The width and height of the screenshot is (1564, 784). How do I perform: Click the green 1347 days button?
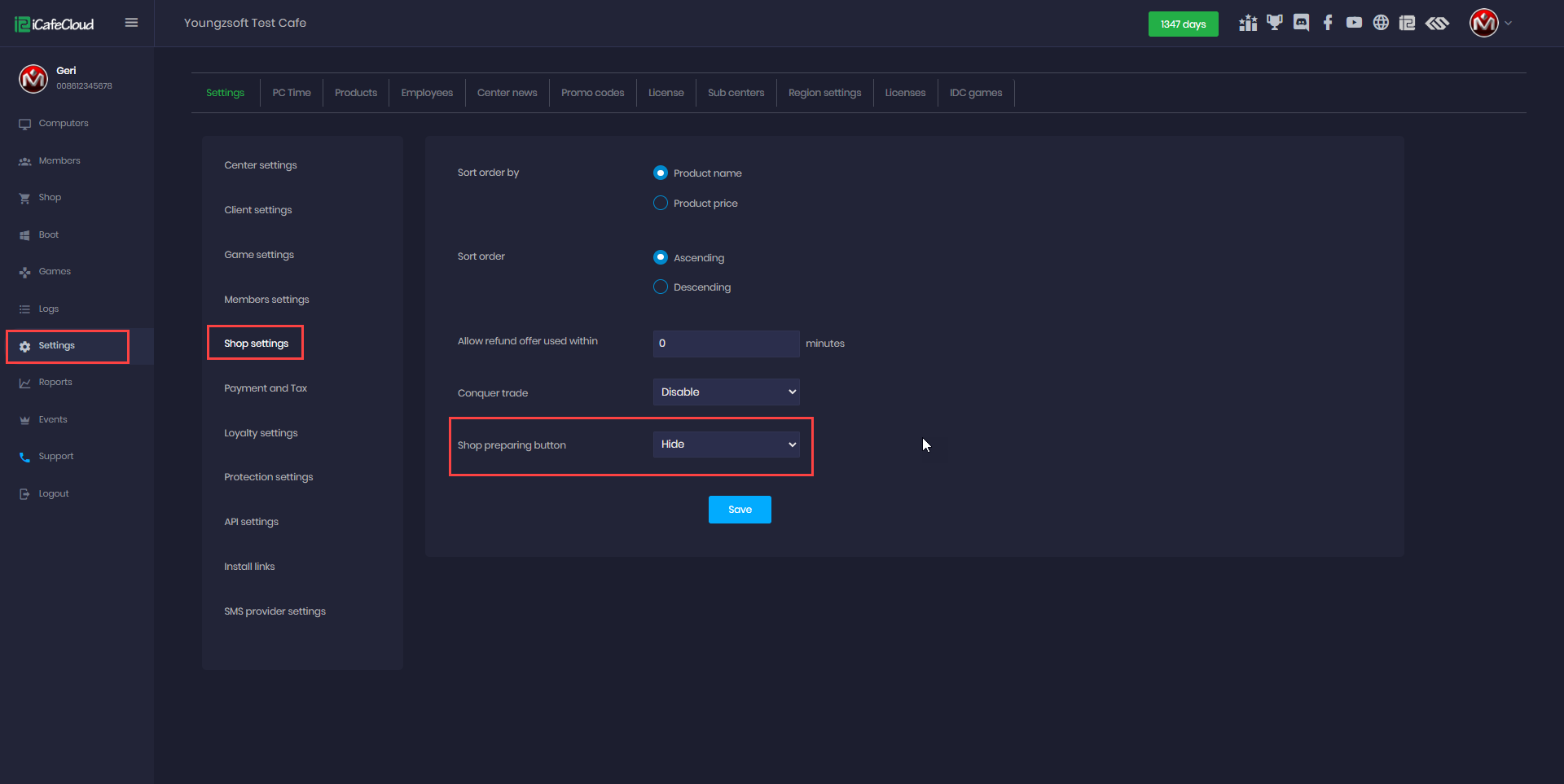(x=1183, y=24)
